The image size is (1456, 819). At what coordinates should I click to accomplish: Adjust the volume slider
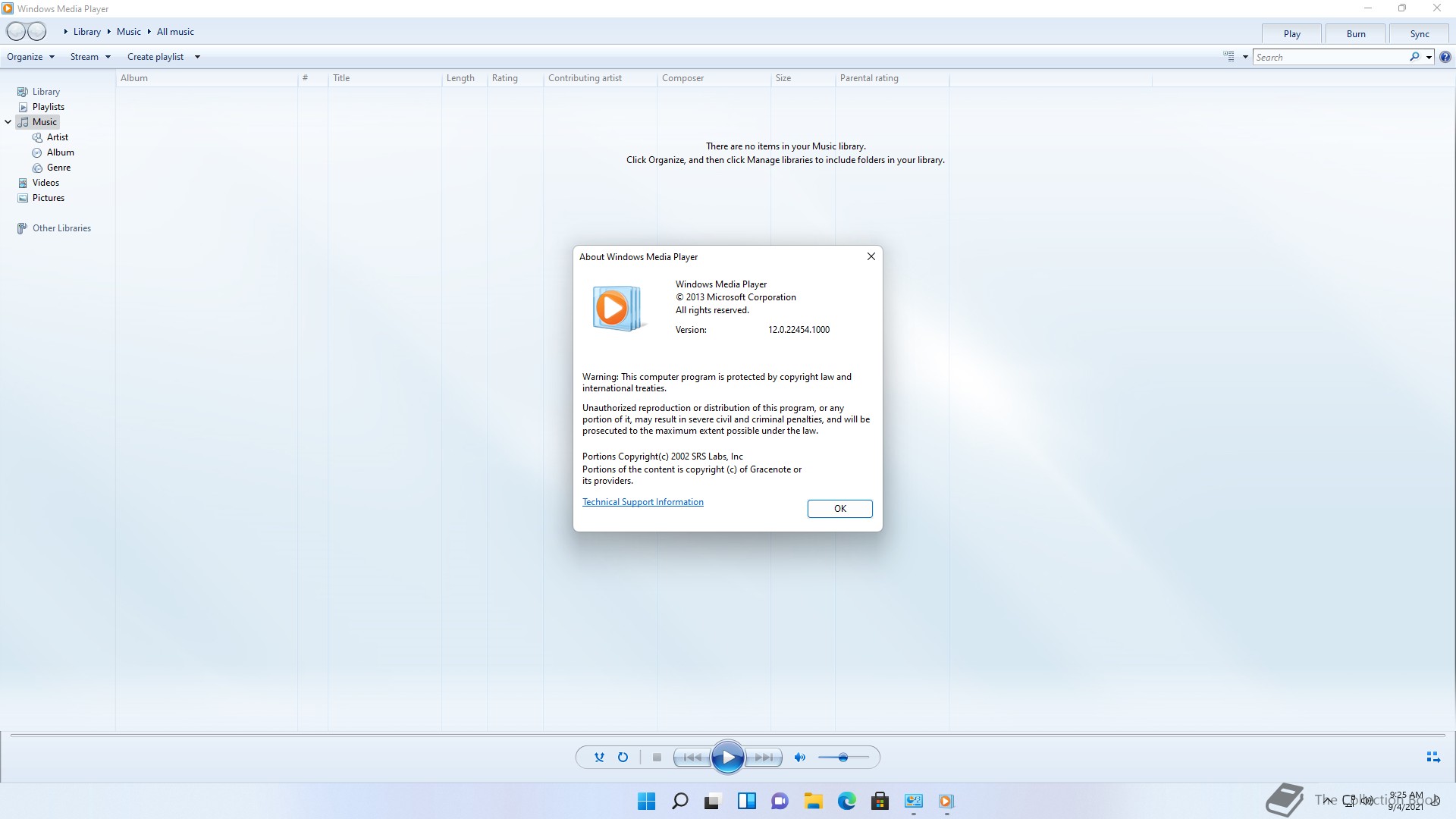(843, 757)
